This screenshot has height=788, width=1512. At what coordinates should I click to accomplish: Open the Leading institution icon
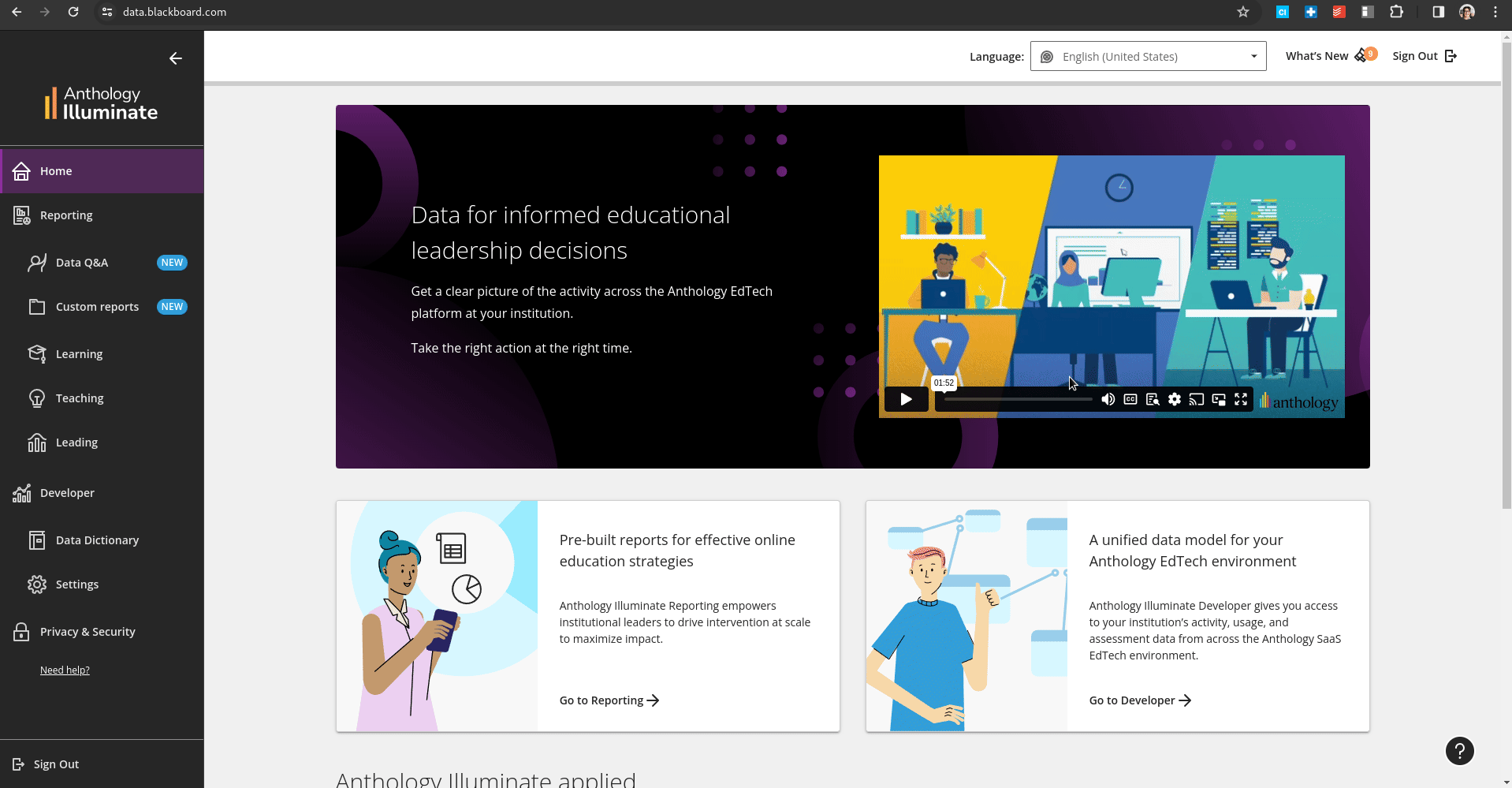pyautogui.click(x=36, y=443)
